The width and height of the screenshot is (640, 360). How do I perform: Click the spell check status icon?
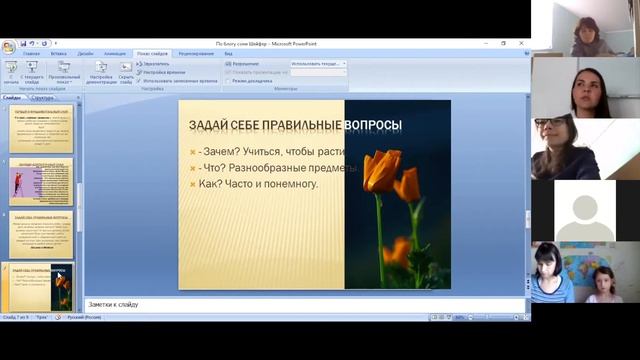click(x=58, y=317)
